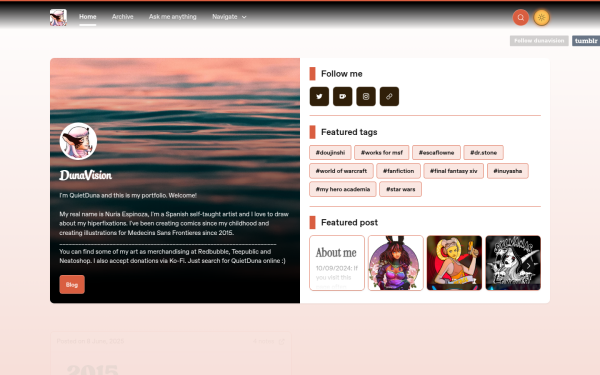The image size is (600, 375).
Task: Select the #works for msf tag
Action: coord(382,153)
